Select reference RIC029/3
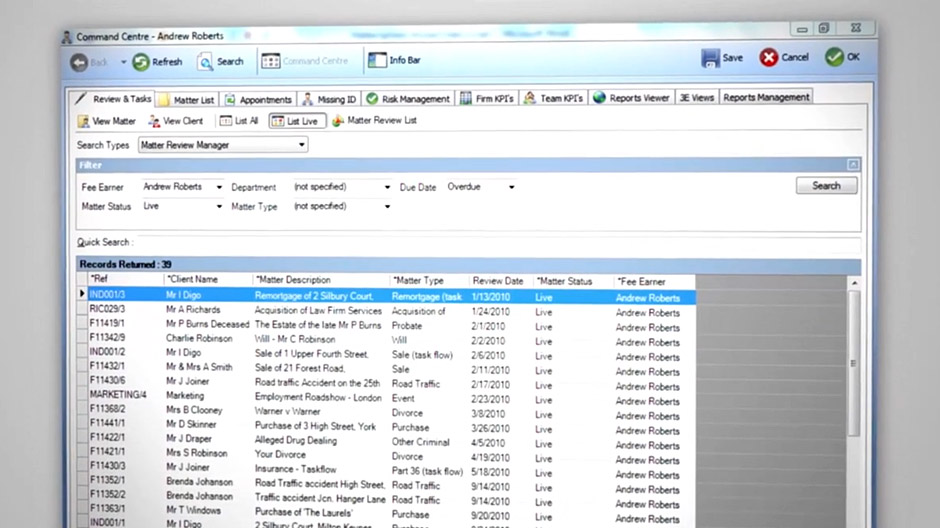The height and width of the screenshot is (528, 940). tap(107, 309)
